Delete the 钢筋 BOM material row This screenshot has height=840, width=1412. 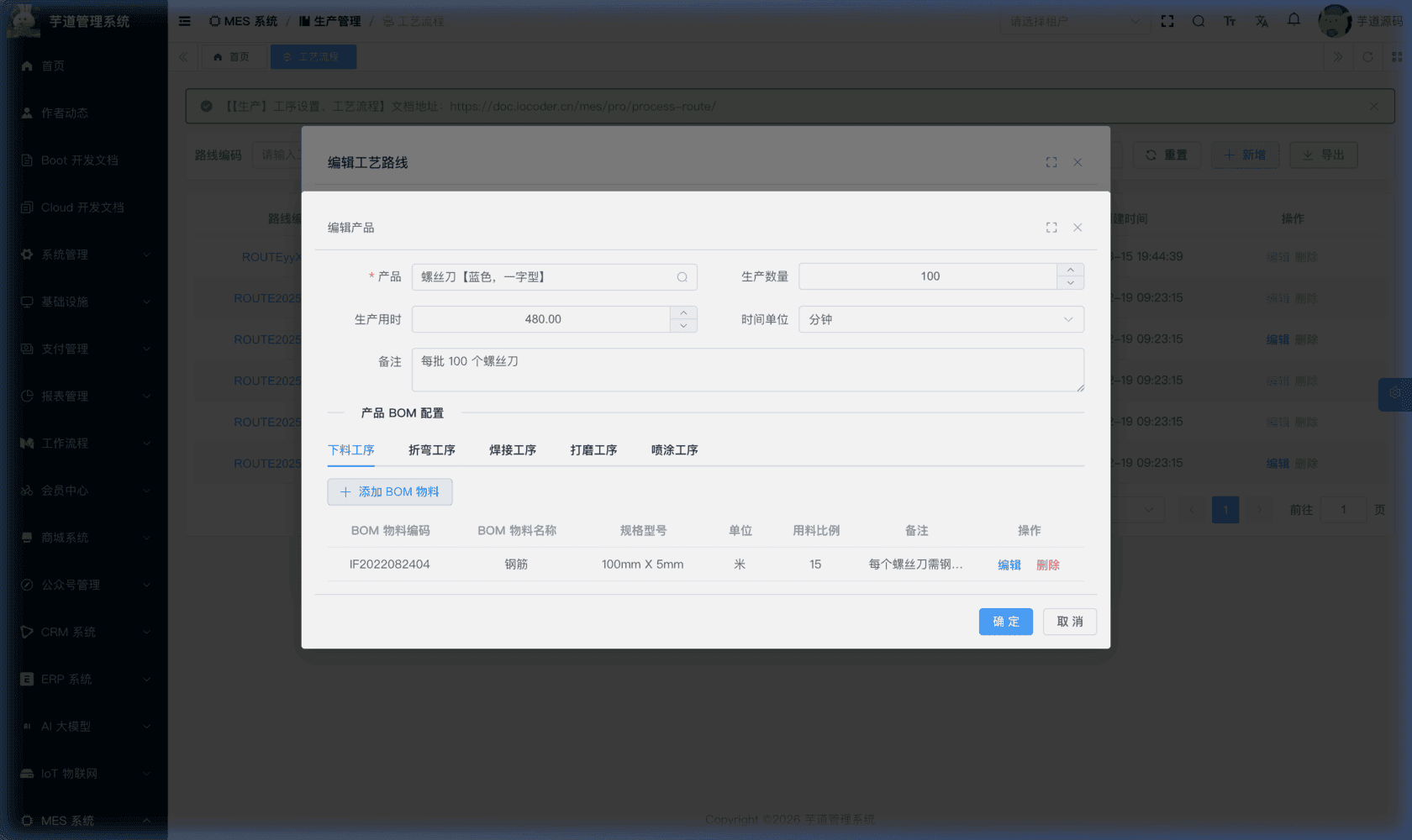tap(1047, 564)
